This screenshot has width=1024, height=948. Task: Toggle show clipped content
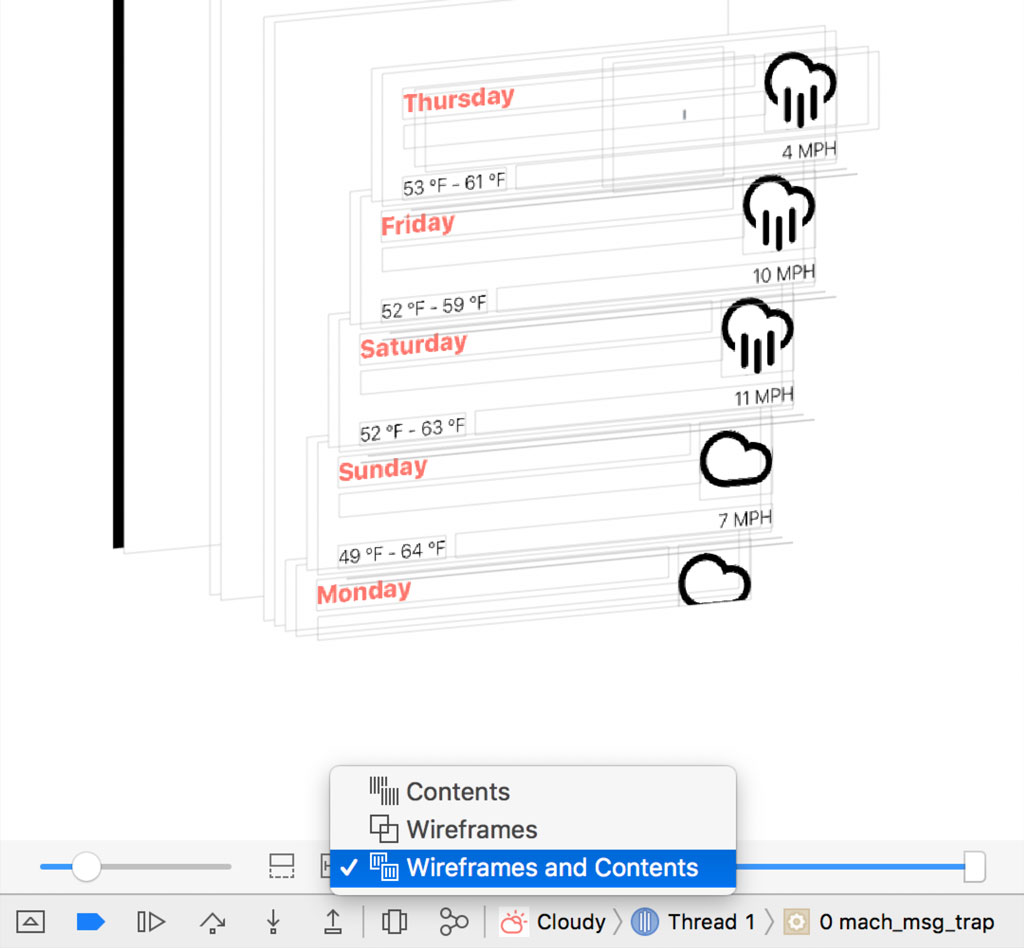pos(281,866)
